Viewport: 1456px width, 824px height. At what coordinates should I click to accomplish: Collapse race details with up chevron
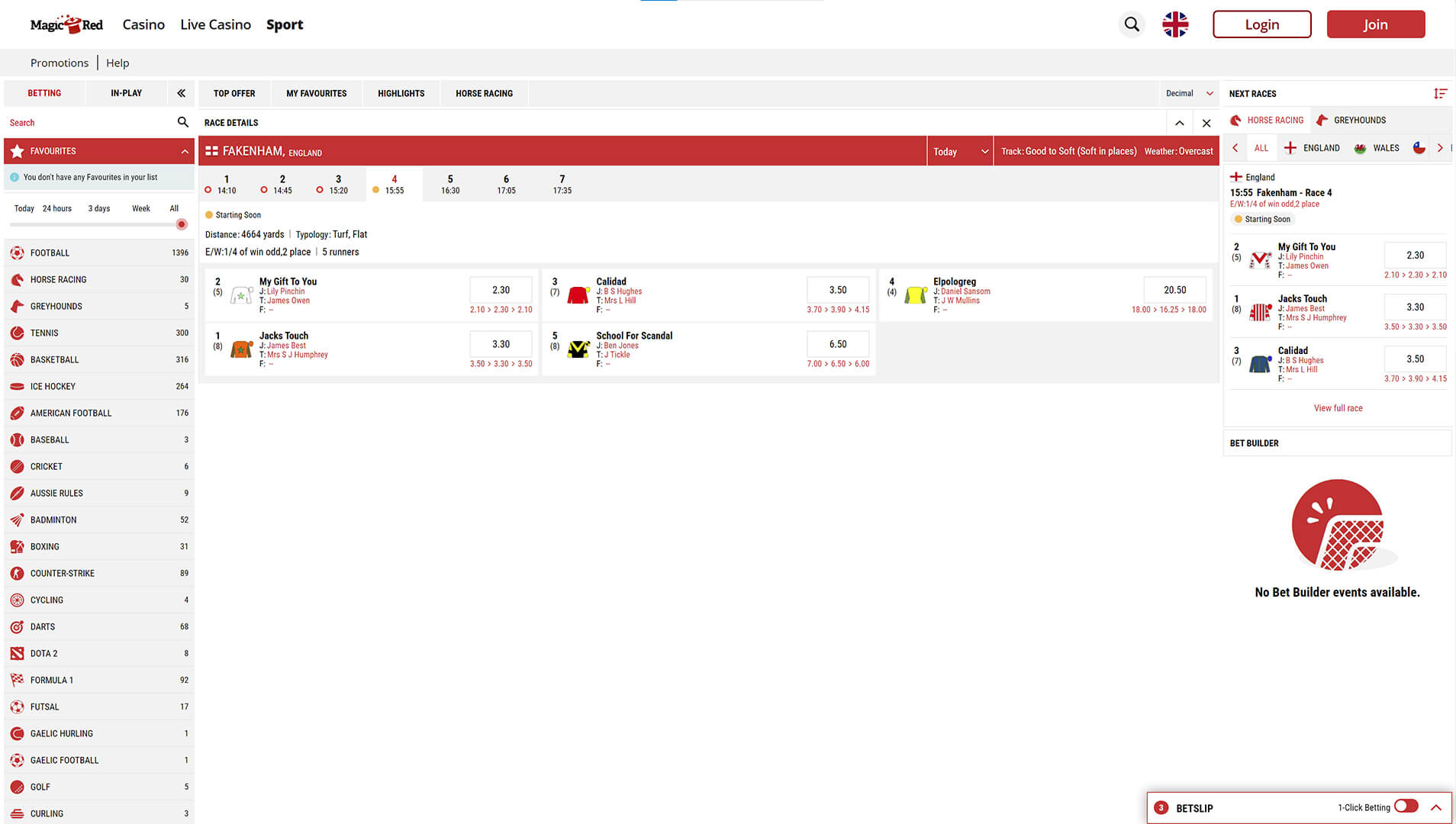[1180, 123]
